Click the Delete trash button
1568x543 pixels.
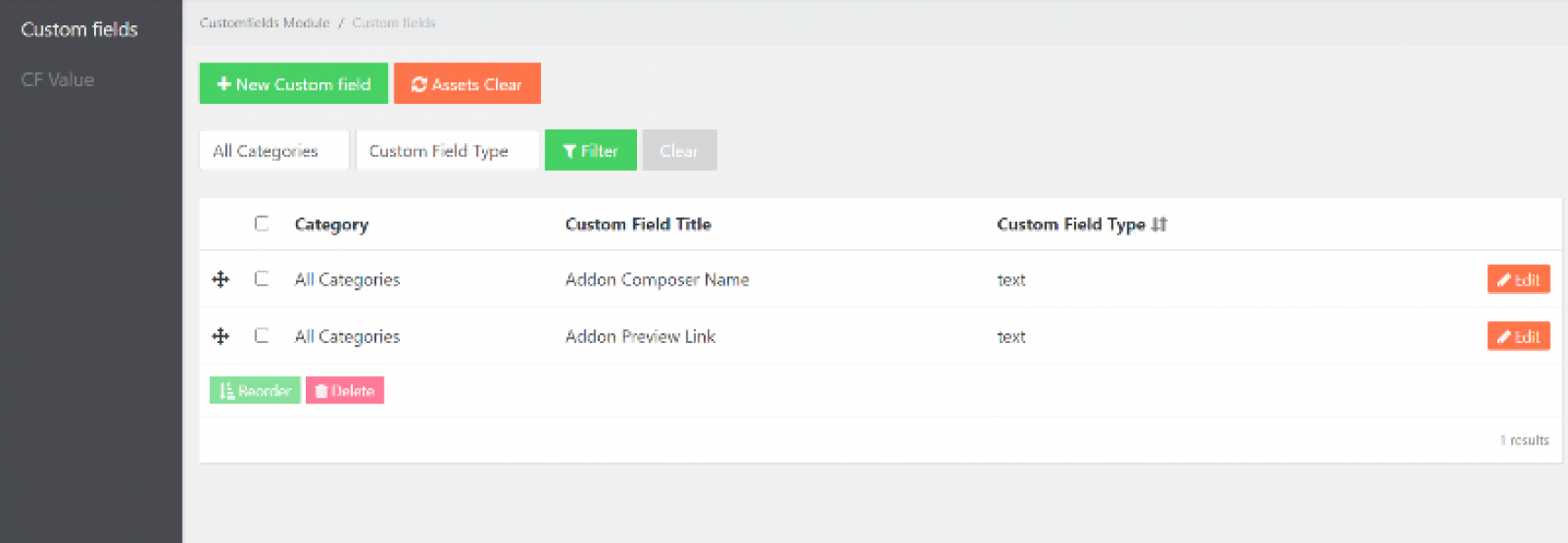(x=345, y=391)
